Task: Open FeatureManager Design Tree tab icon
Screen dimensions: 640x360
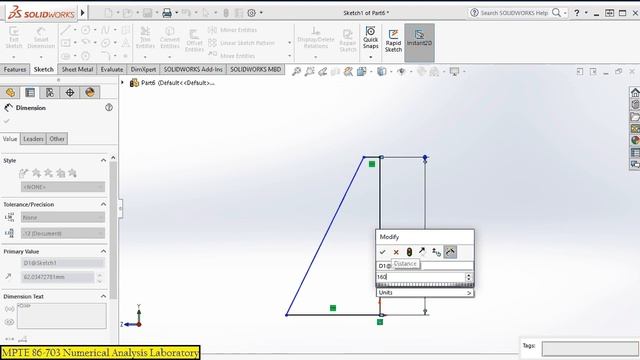Action: tap(10, 93)
